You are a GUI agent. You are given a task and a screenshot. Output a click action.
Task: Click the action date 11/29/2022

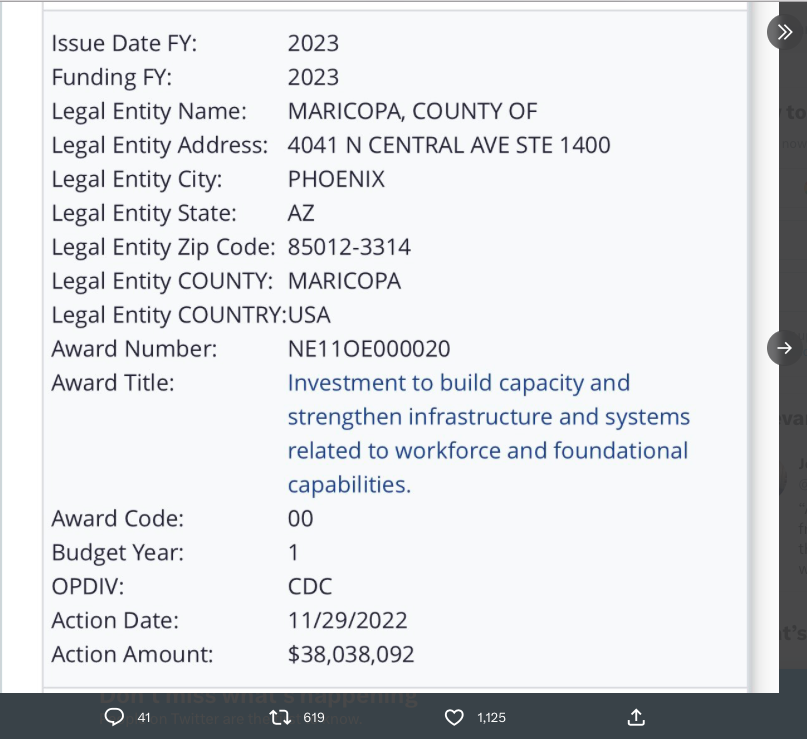(347, 621)
